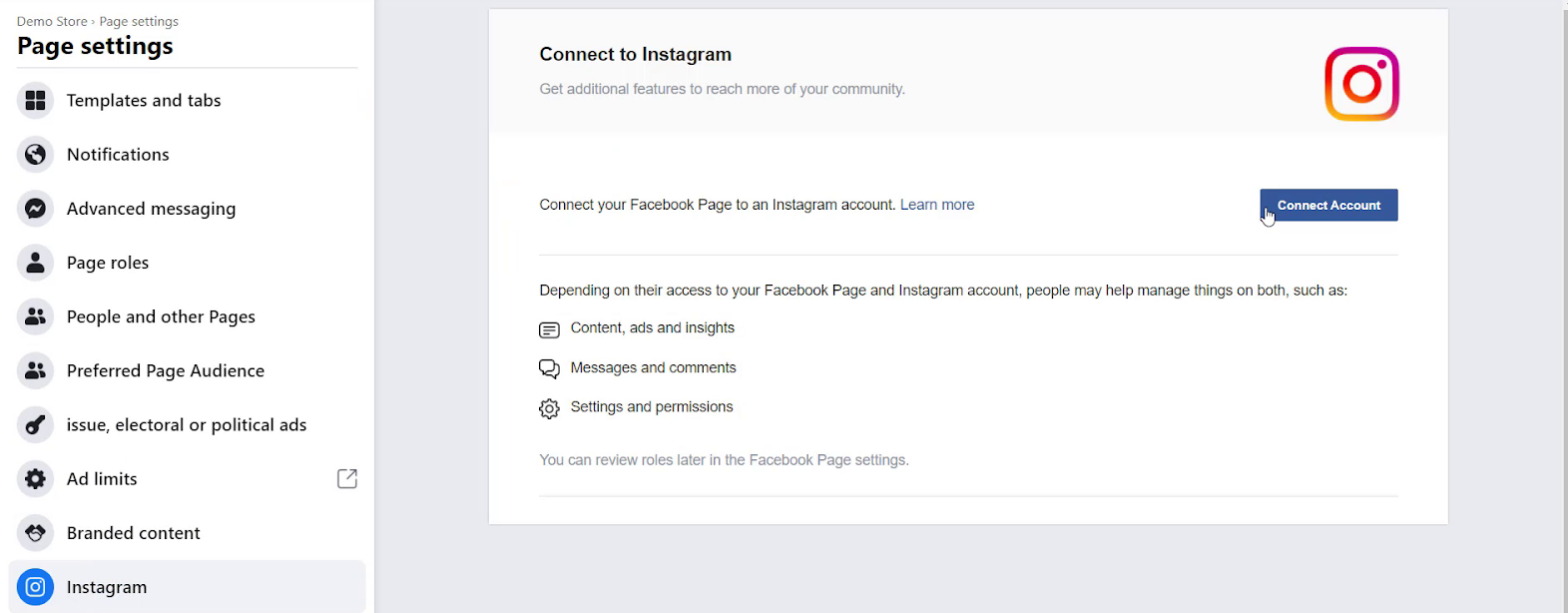
Task: Click the Settings and permissions gear icon
Action: (549, 408)
